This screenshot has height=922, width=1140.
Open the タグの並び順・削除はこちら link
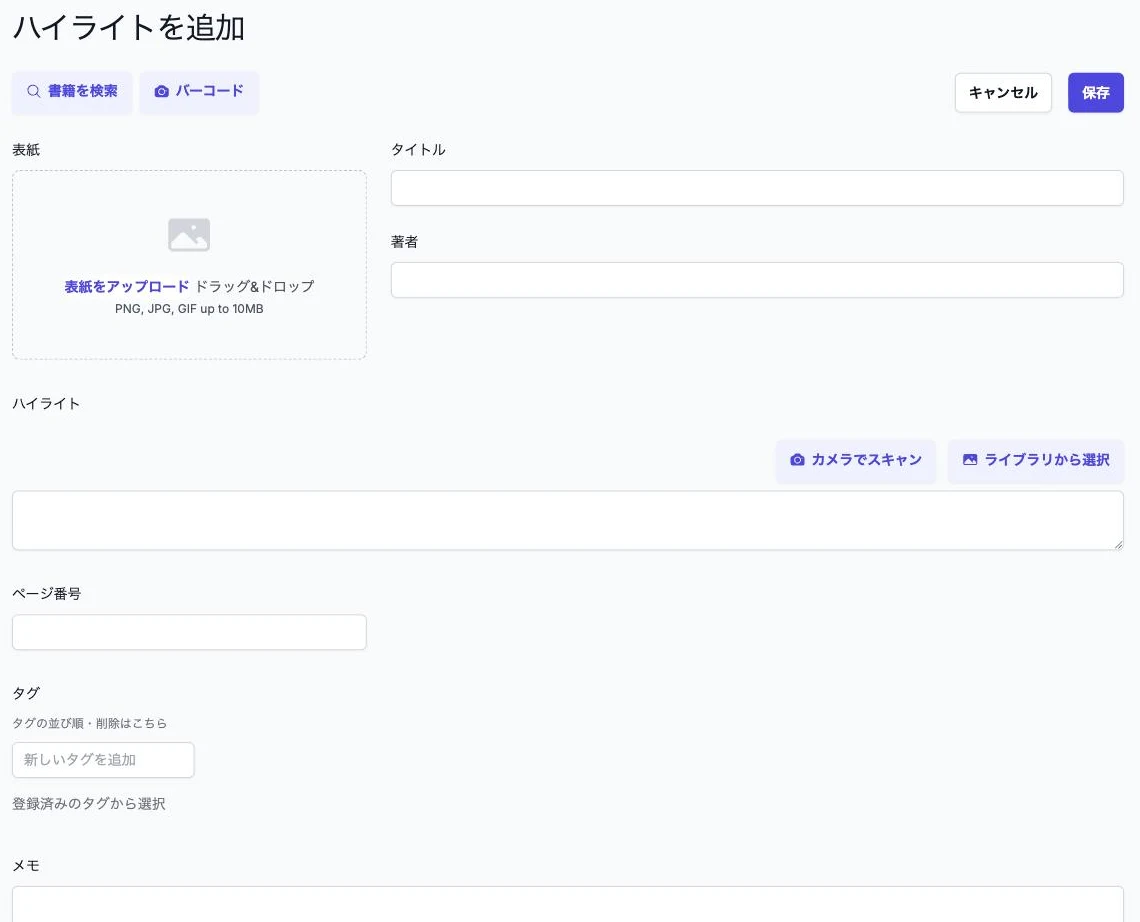click(x=89, y=723)
